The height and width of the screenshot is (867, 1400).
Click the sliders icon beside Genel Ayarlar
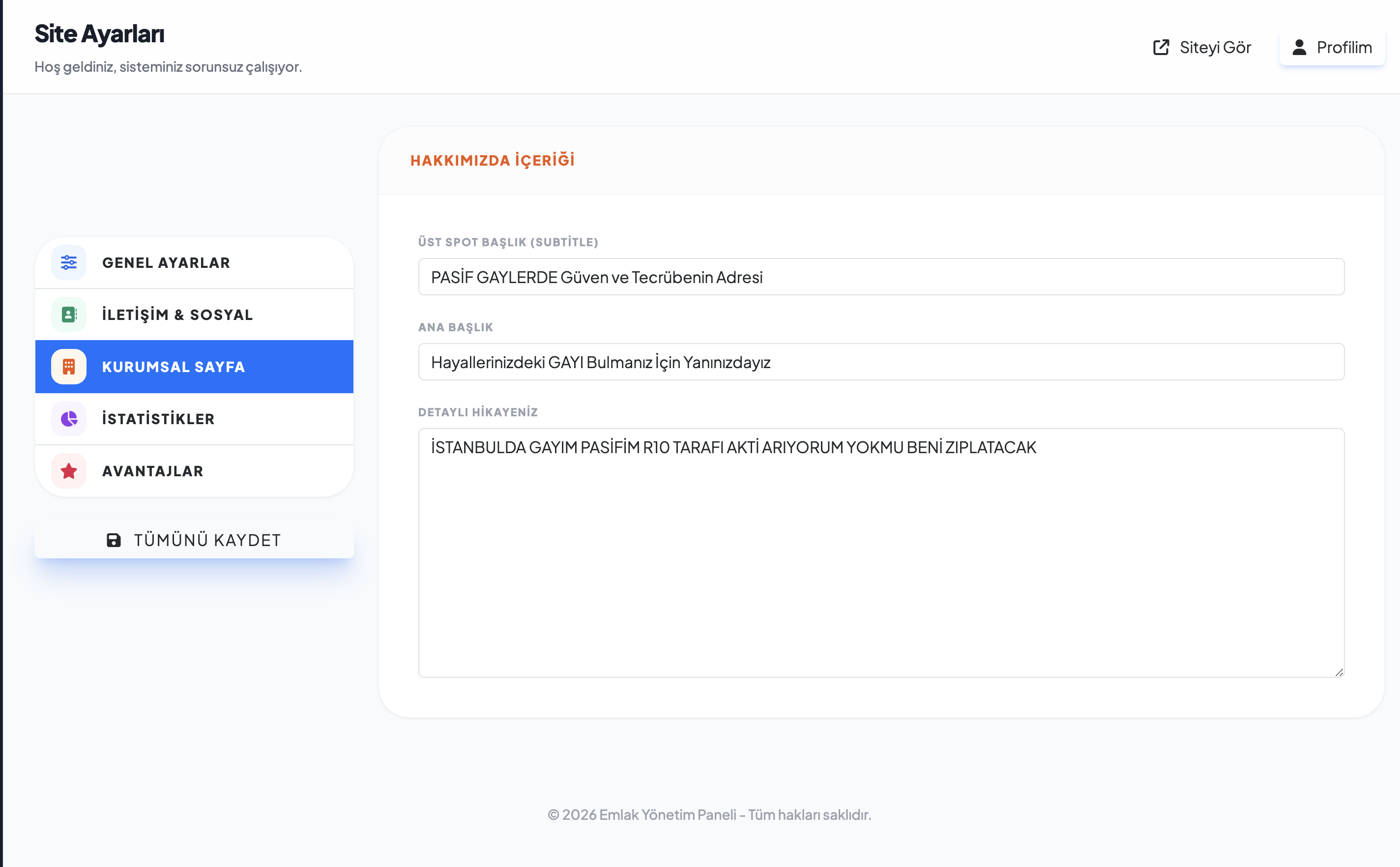pos(69,262)
